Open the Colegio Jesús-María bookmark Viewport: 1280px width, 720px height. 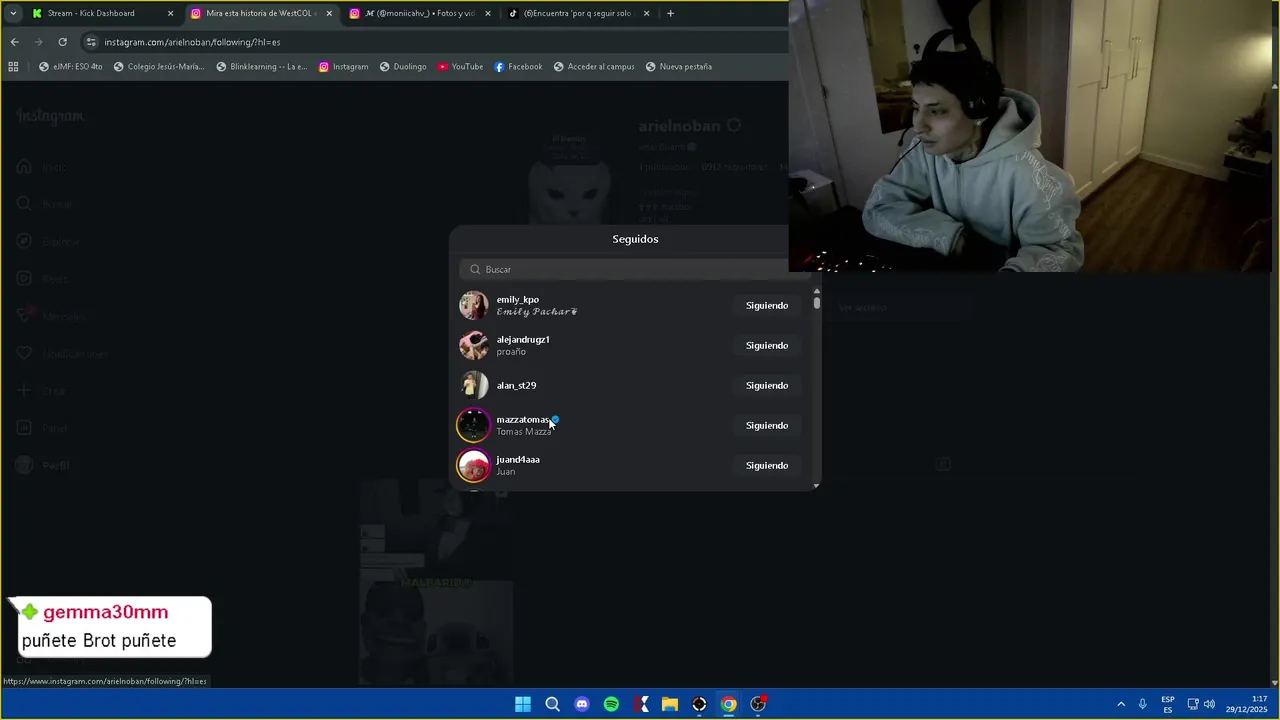tap(159, 67)
